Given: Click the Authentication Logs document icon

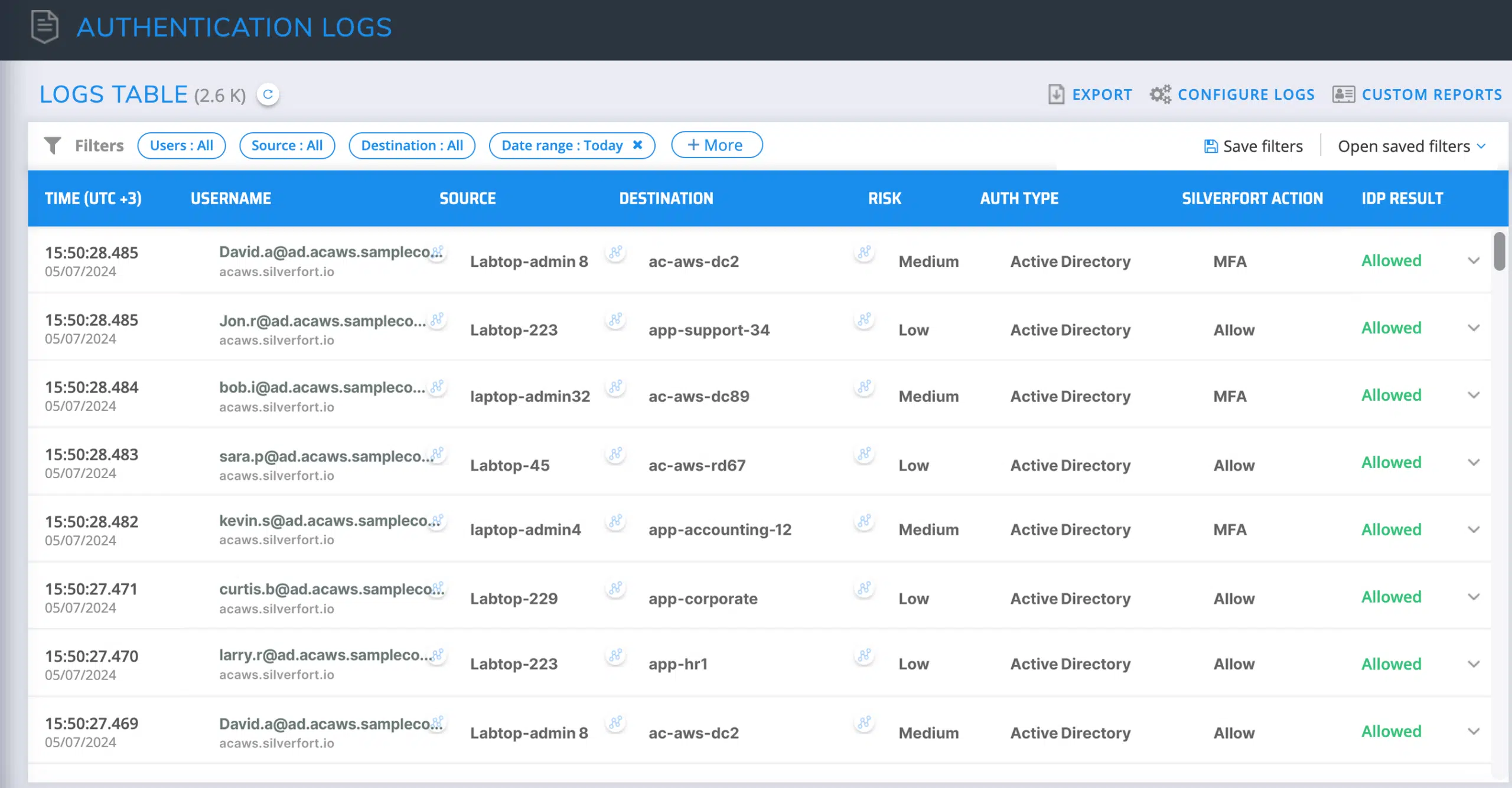Looking at the screenshot, I should tap(45, 27).
